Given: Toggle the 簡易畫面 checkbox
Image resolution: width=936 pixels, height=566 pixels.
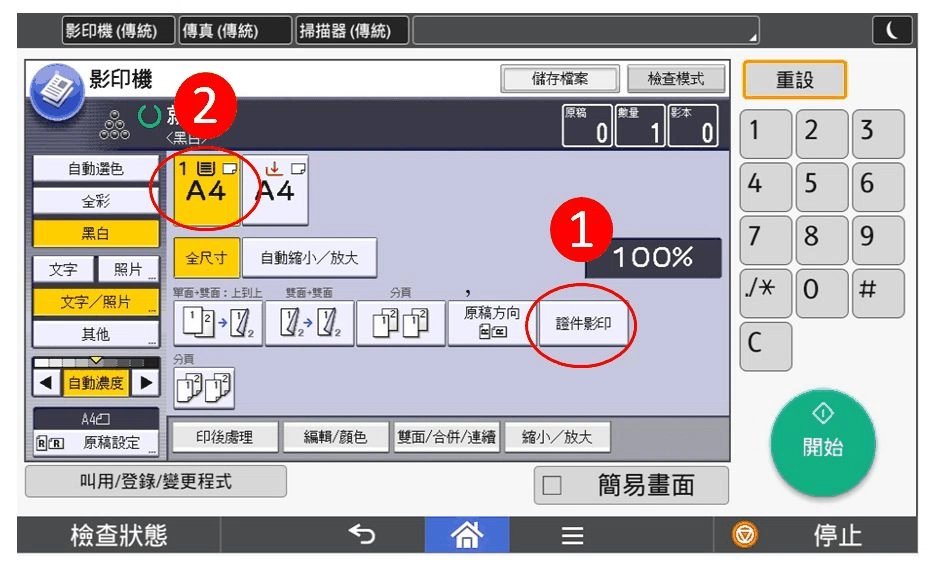Looking at the screenshot, I should pyautogui.click(x=552, y=485).
